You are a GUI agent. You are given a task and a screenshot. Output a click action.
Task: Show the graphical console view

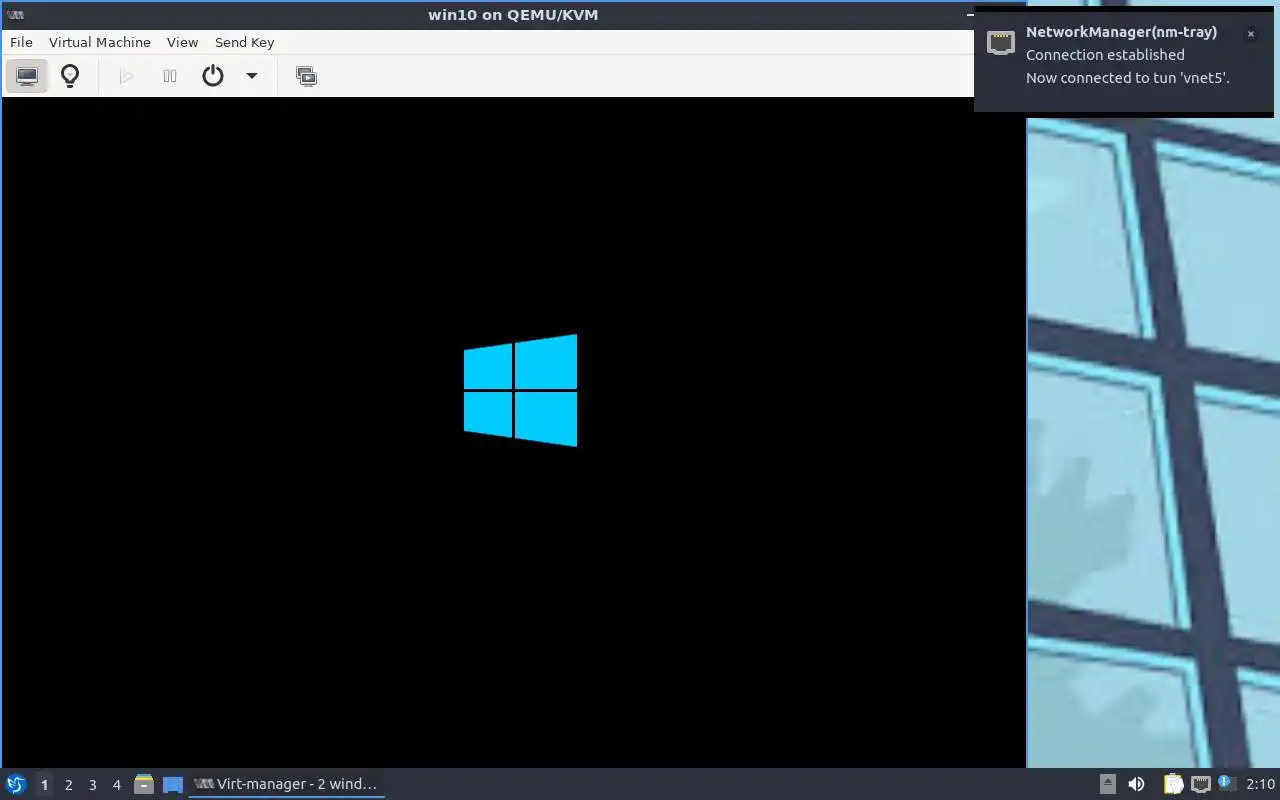[27, 76]
